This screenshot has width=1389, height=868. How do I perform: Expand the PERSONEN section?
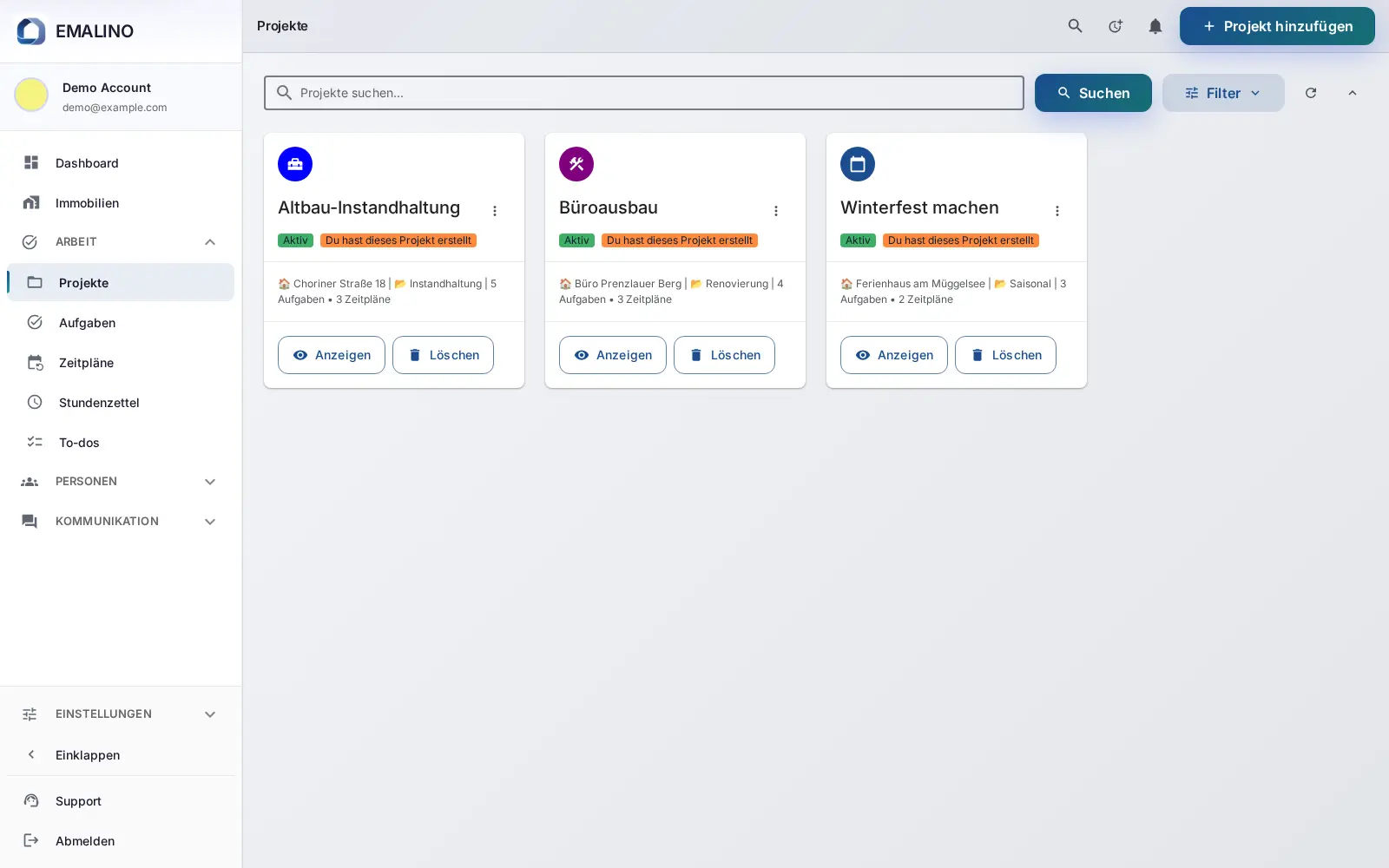pos(121,482)
